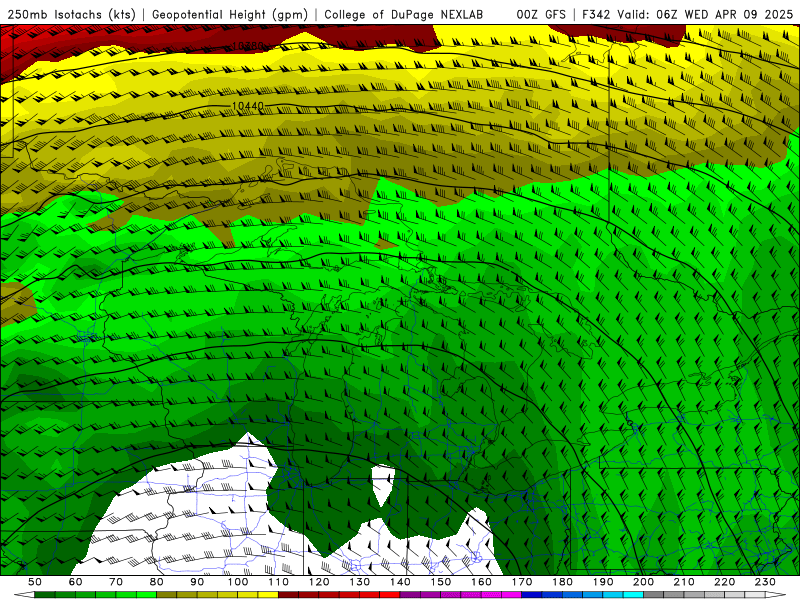This screenshot has height=600, width=800.
Task: Click the 80 label on the color bar
Action: [x=157, y=582]
